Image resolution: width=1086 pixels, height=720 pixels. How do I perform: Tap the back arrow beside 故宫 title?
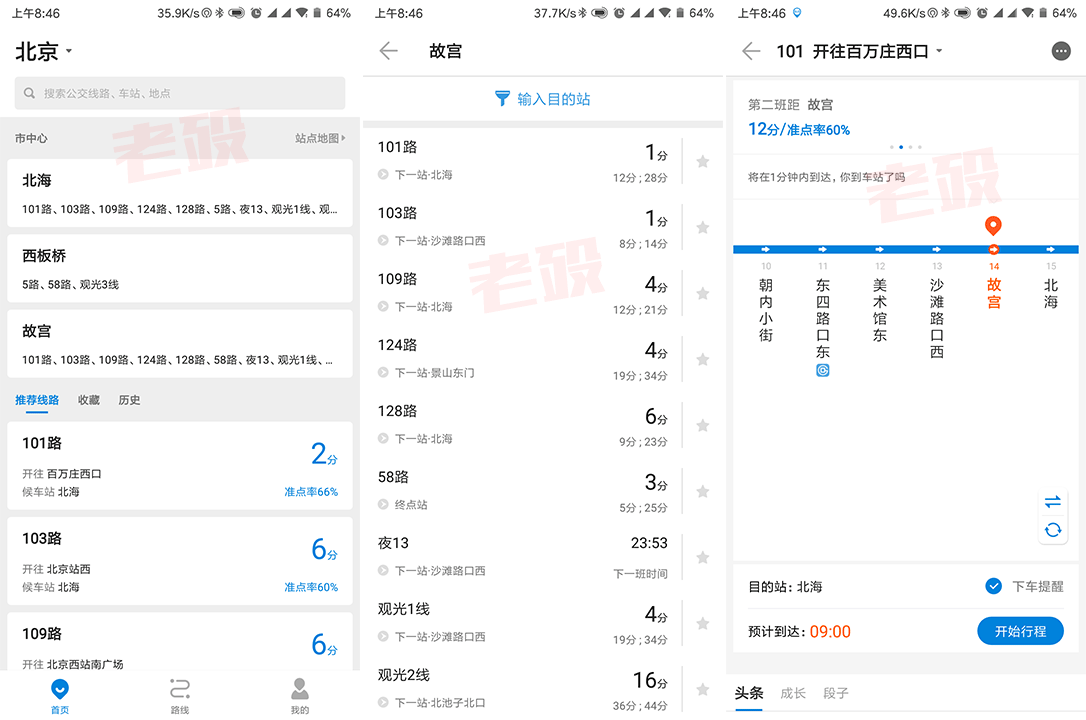coord(389,51)
